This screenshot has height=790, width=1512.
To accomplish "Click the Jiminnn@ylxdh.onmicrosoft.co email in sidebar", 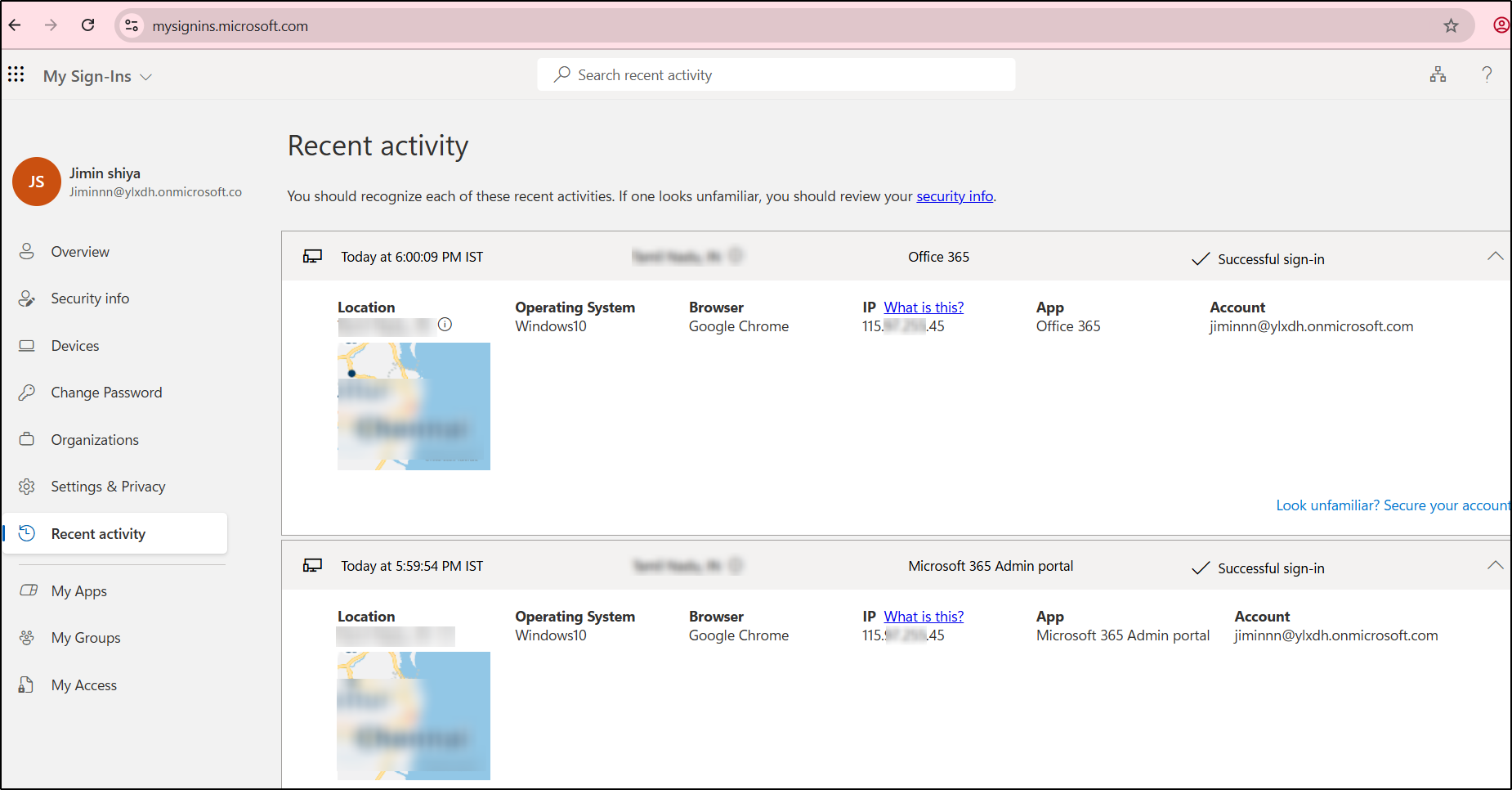I will click(x=155, y=192).
